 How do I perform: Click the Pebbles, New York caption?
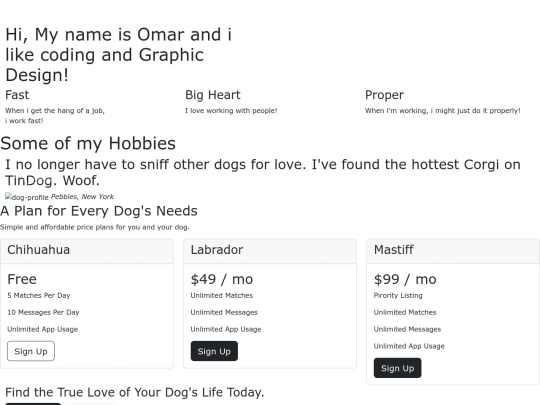[82, 197]
